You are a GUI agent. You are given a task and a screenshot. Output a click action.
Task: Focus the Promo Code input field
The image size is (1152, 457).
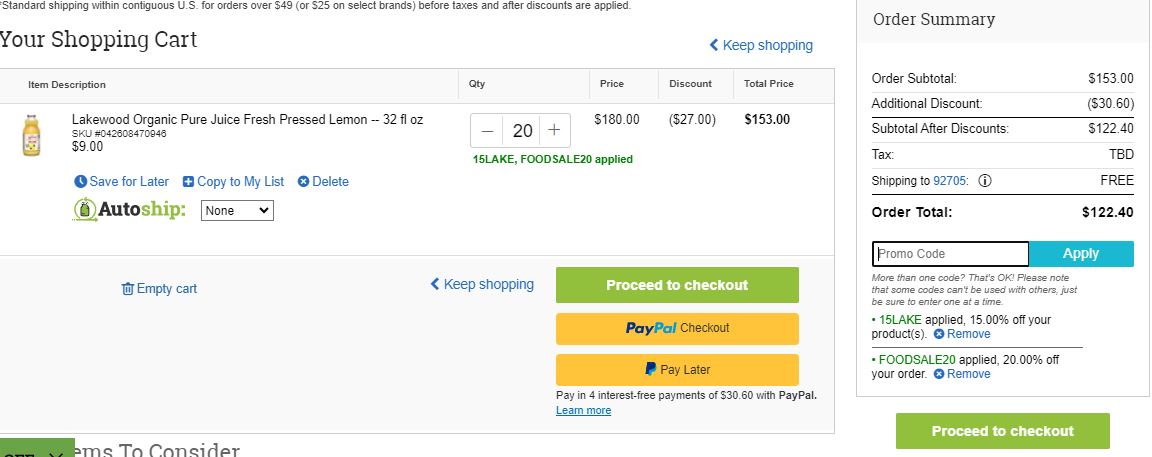tap(951, 253)
